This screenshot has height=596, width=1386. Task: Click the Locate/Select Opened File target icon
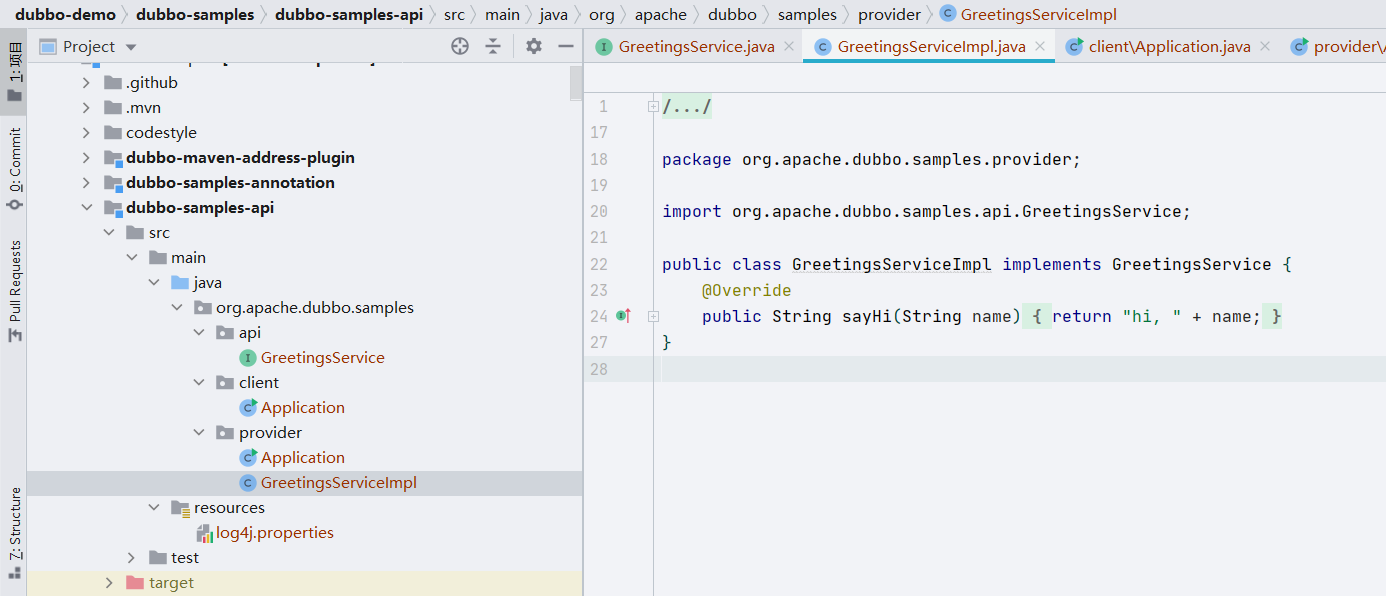click(x=460, y=46)
